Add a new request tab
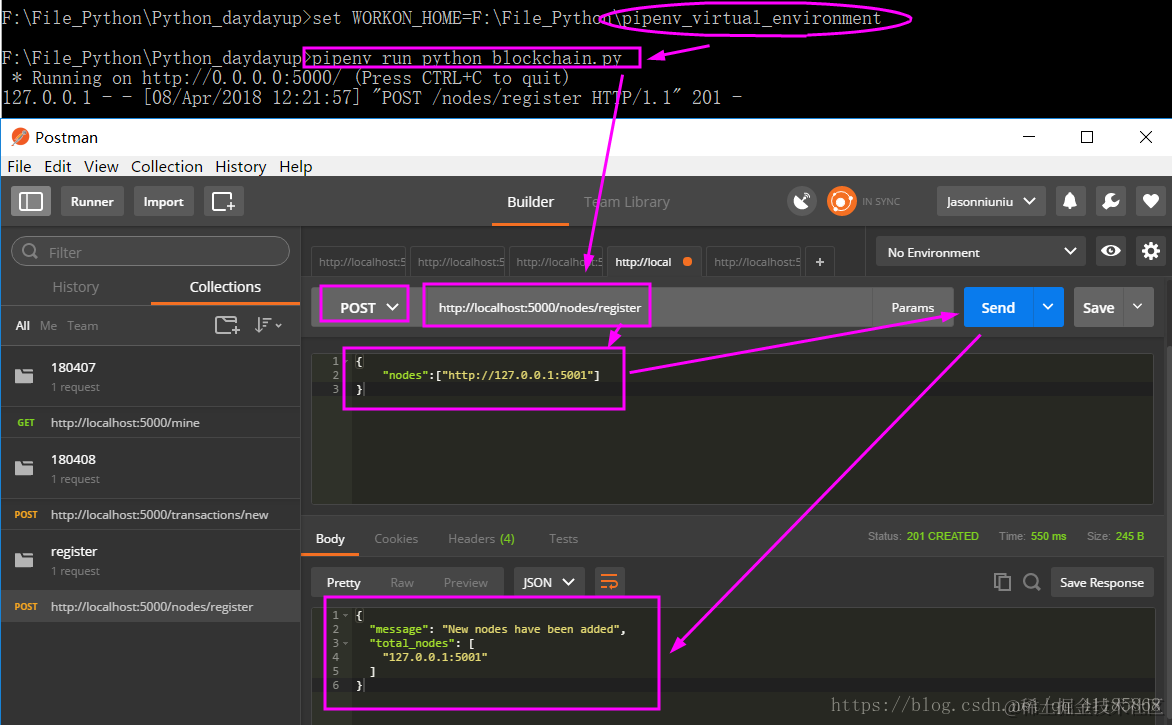 tap(820, 262)
